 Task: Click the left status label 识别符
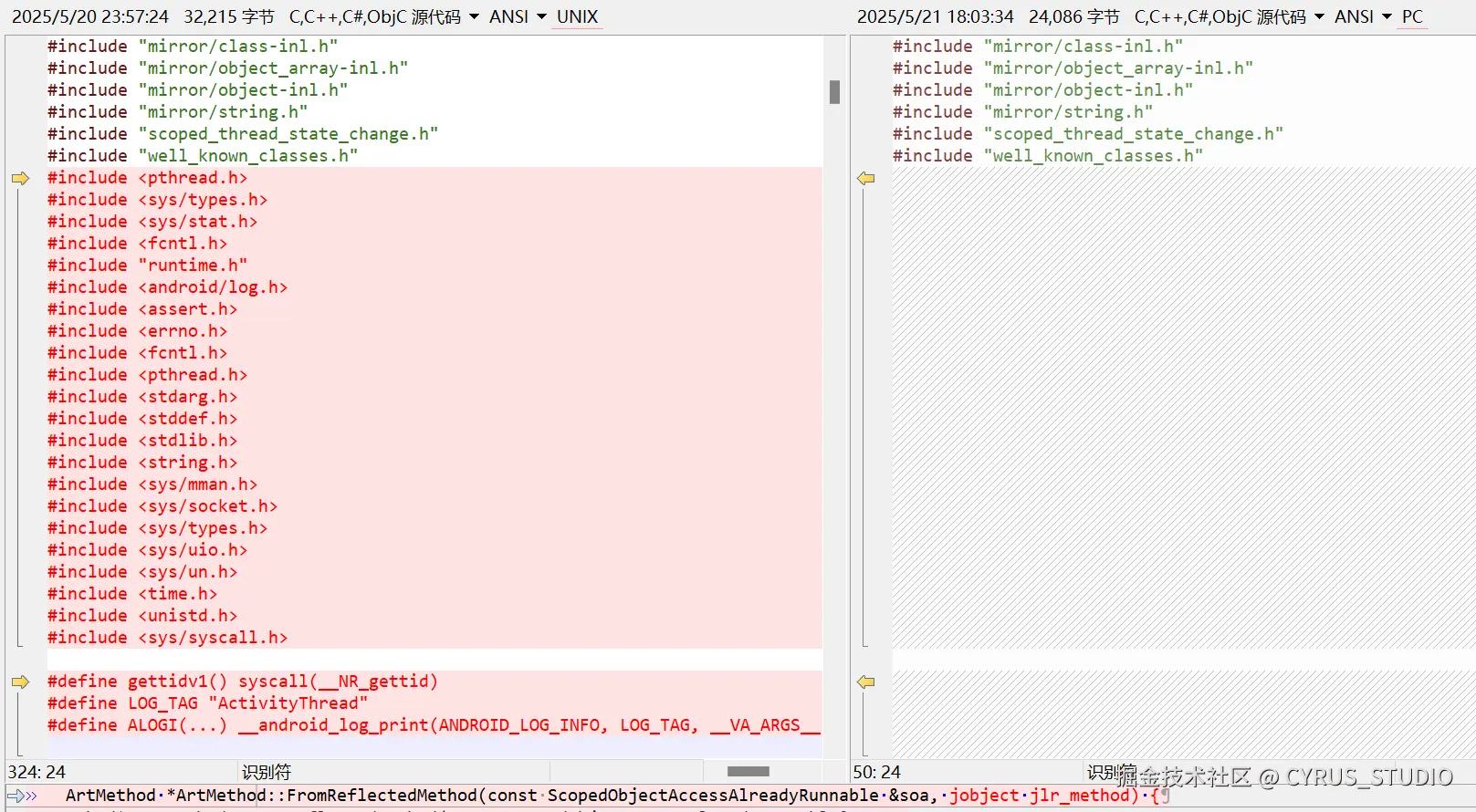click(267, 772)
